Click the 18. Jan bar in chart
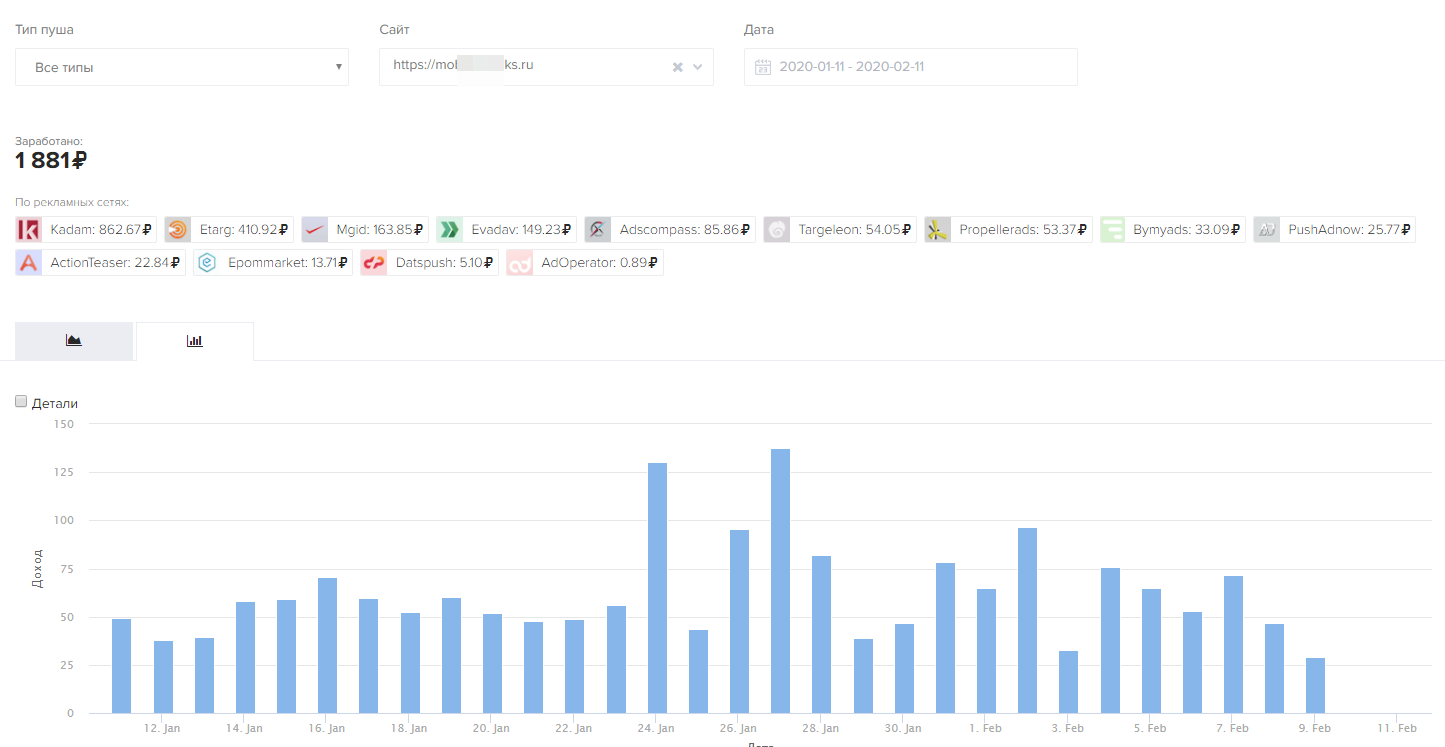The image size is (1445, 747). click(410, 663)
